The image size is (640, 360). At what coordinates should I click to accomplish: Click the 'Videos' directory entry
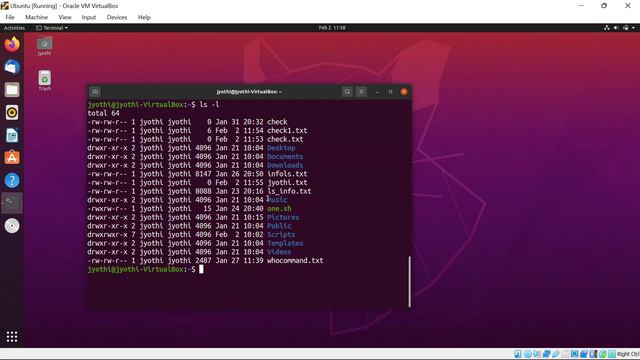[279, 252]
